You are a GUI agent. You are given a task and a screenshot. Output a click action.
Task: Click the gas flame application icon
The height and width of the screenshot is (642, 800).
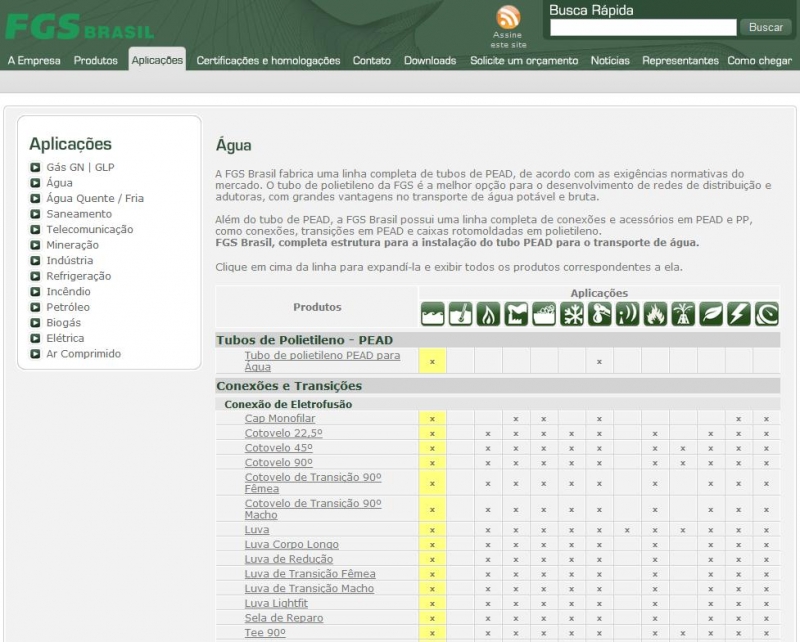click(x=488, y=313)
